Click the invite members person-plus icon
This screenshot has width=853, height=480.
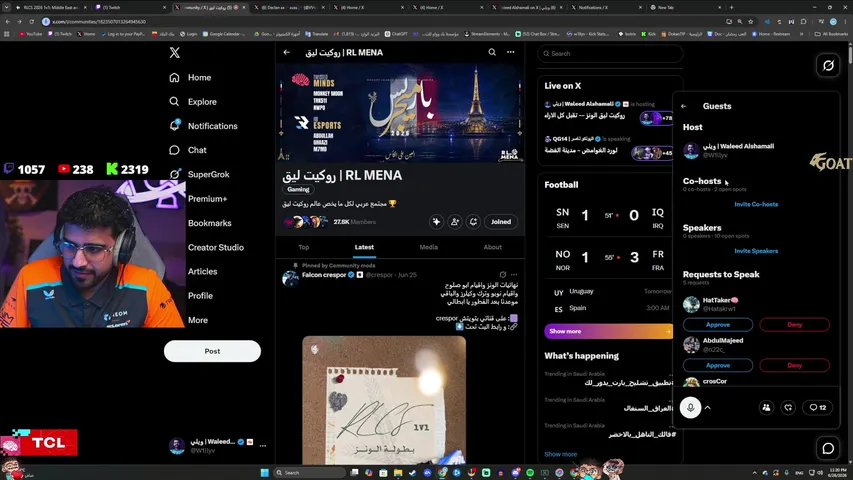tap(455, 222)
